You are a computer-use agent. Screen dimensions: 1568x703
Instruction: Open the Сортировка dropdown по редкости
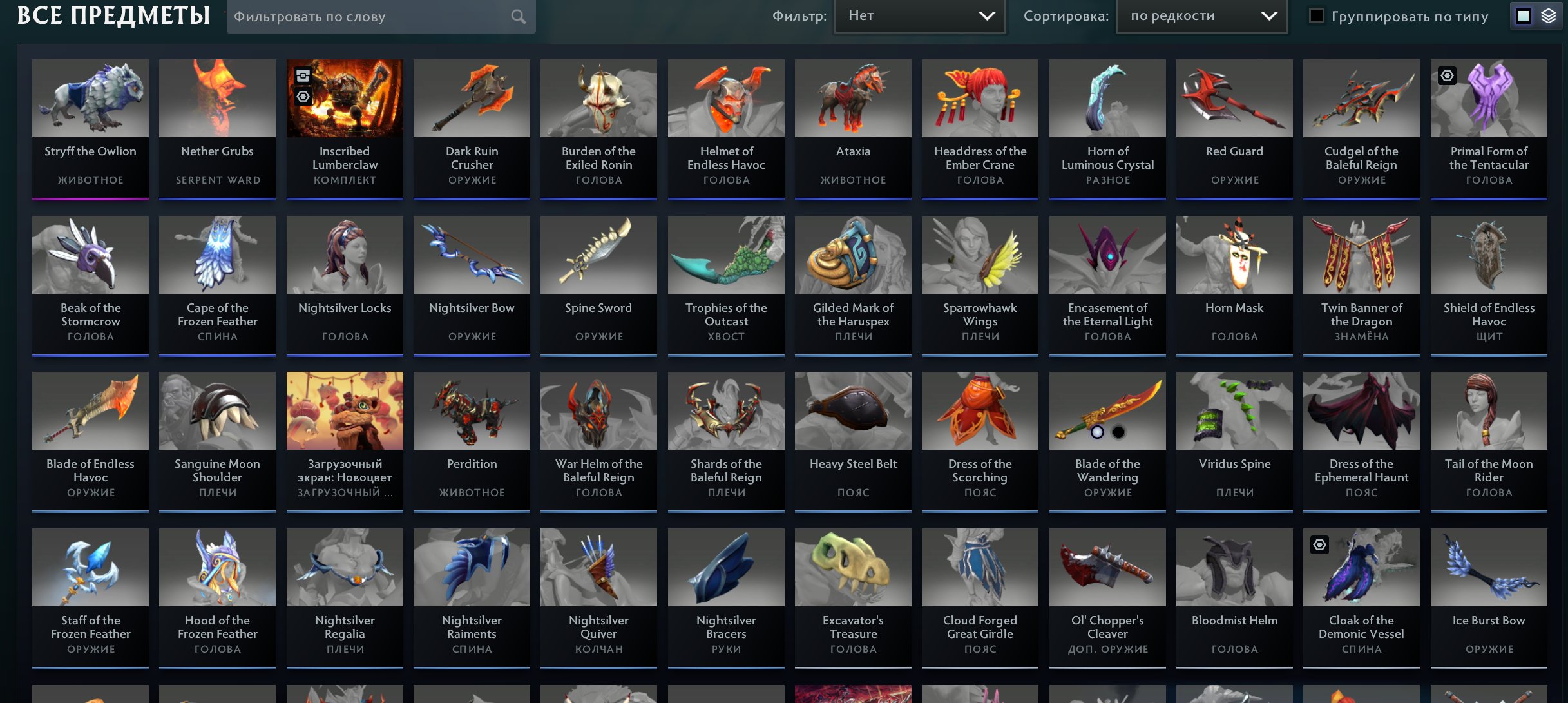pos(1202,16)
